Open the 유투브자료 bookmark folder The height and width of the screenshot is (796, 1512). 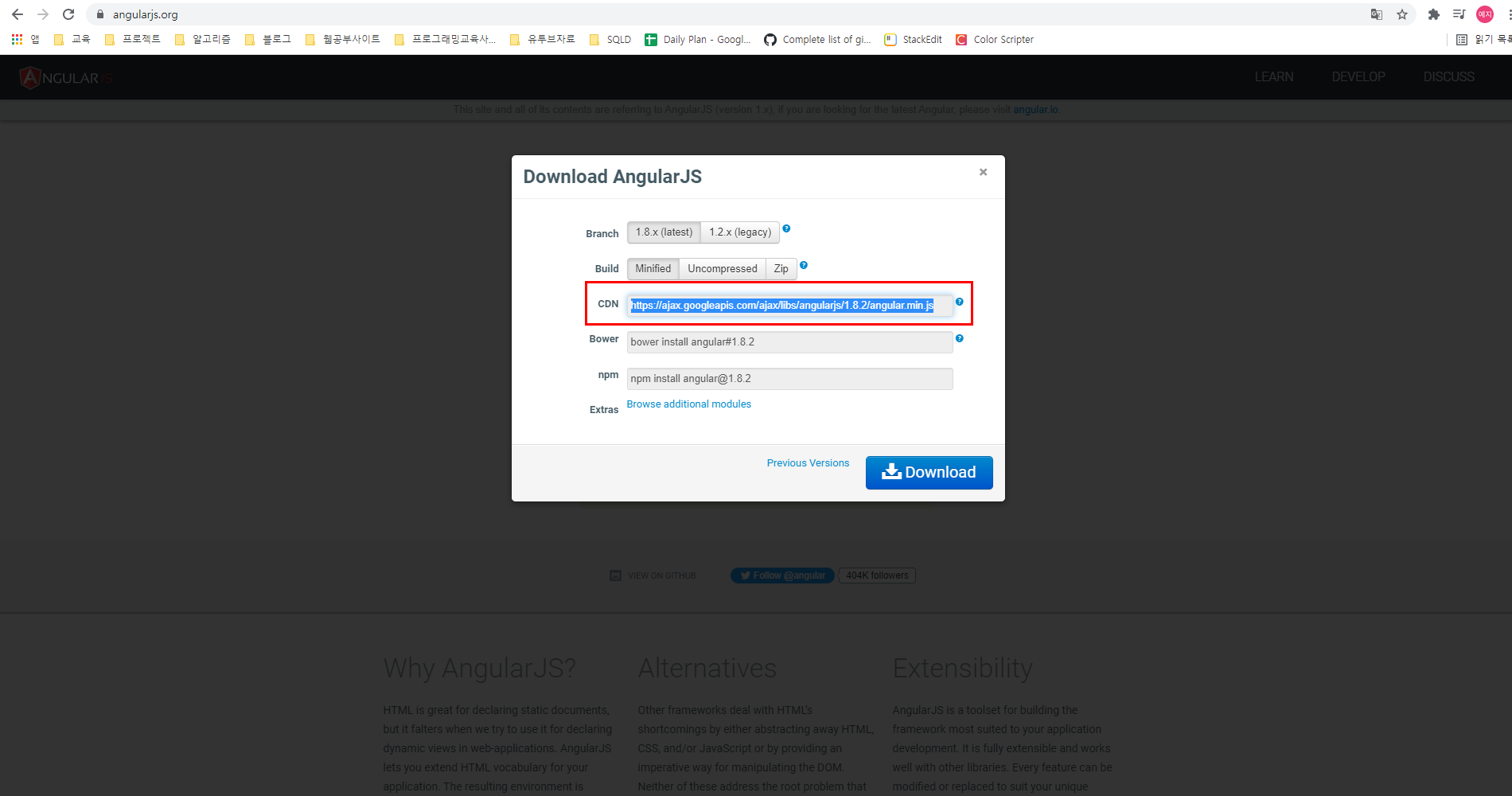tap(542, 39)
